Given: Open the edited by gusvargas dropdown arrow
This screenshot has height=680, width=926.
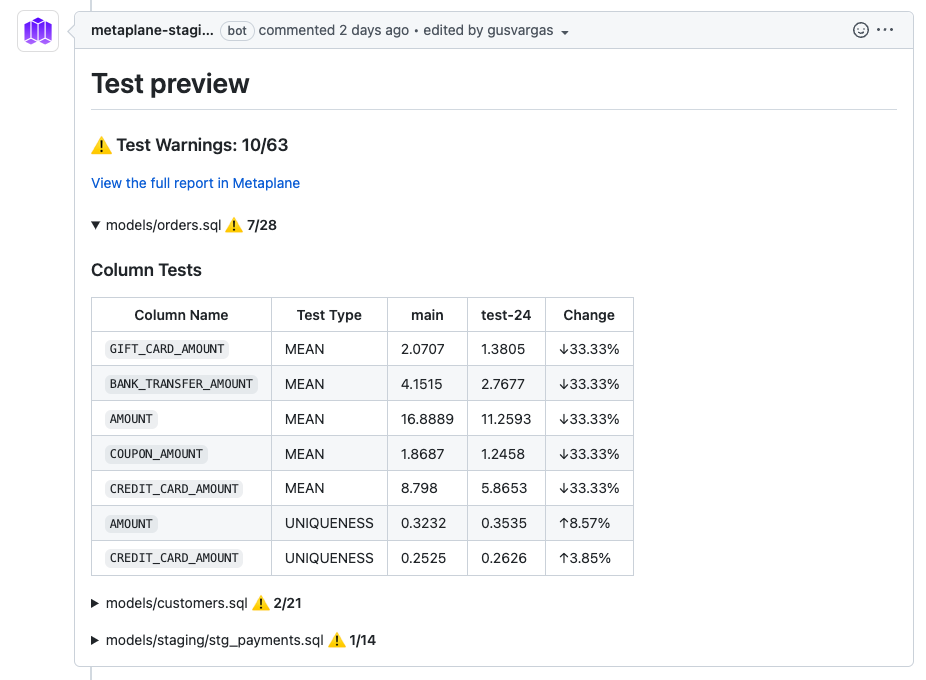Looking at the screenshot, I should tap(565, 32).
